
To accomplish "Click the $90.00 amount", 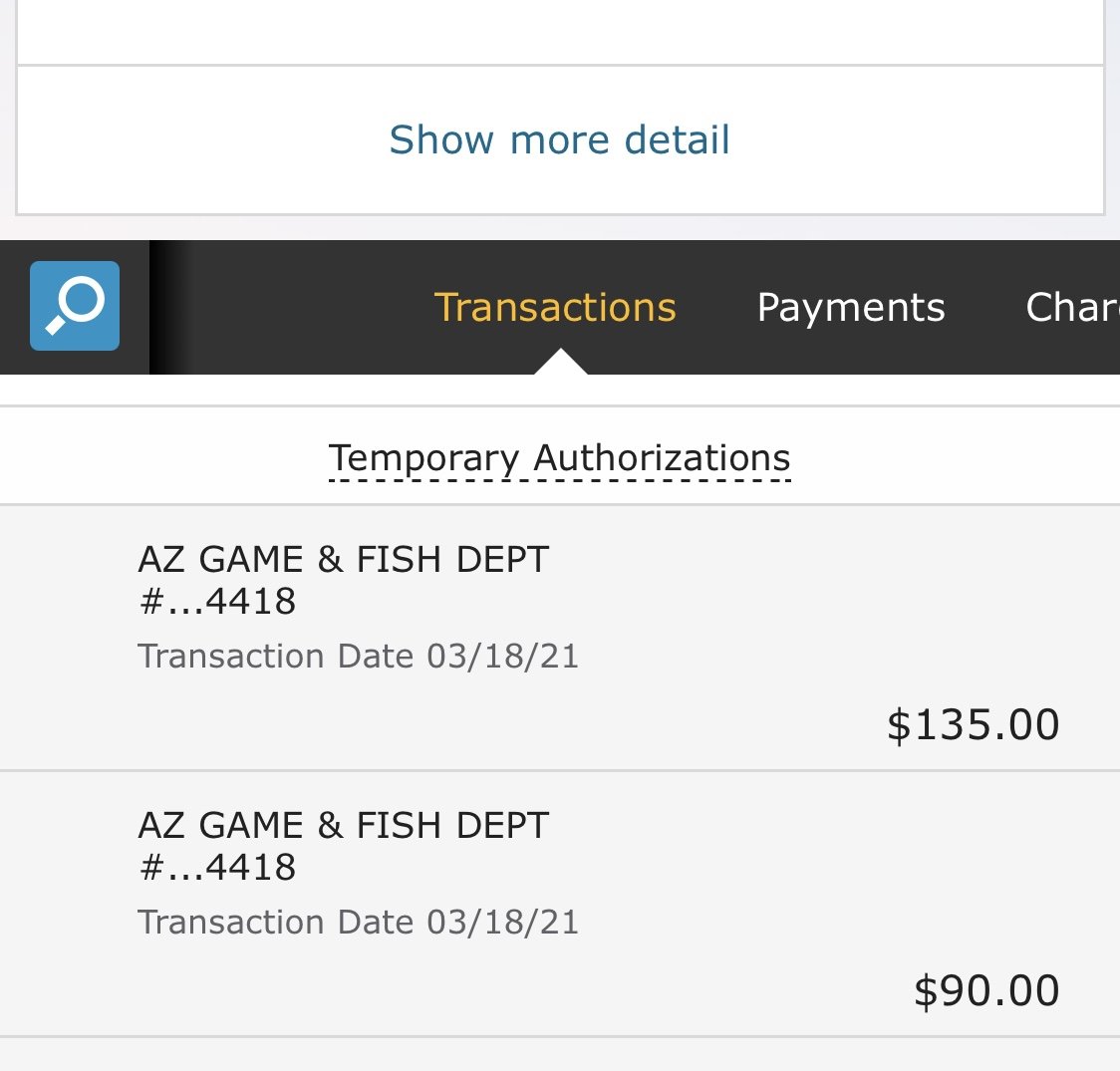I will [x=986, y=990].
